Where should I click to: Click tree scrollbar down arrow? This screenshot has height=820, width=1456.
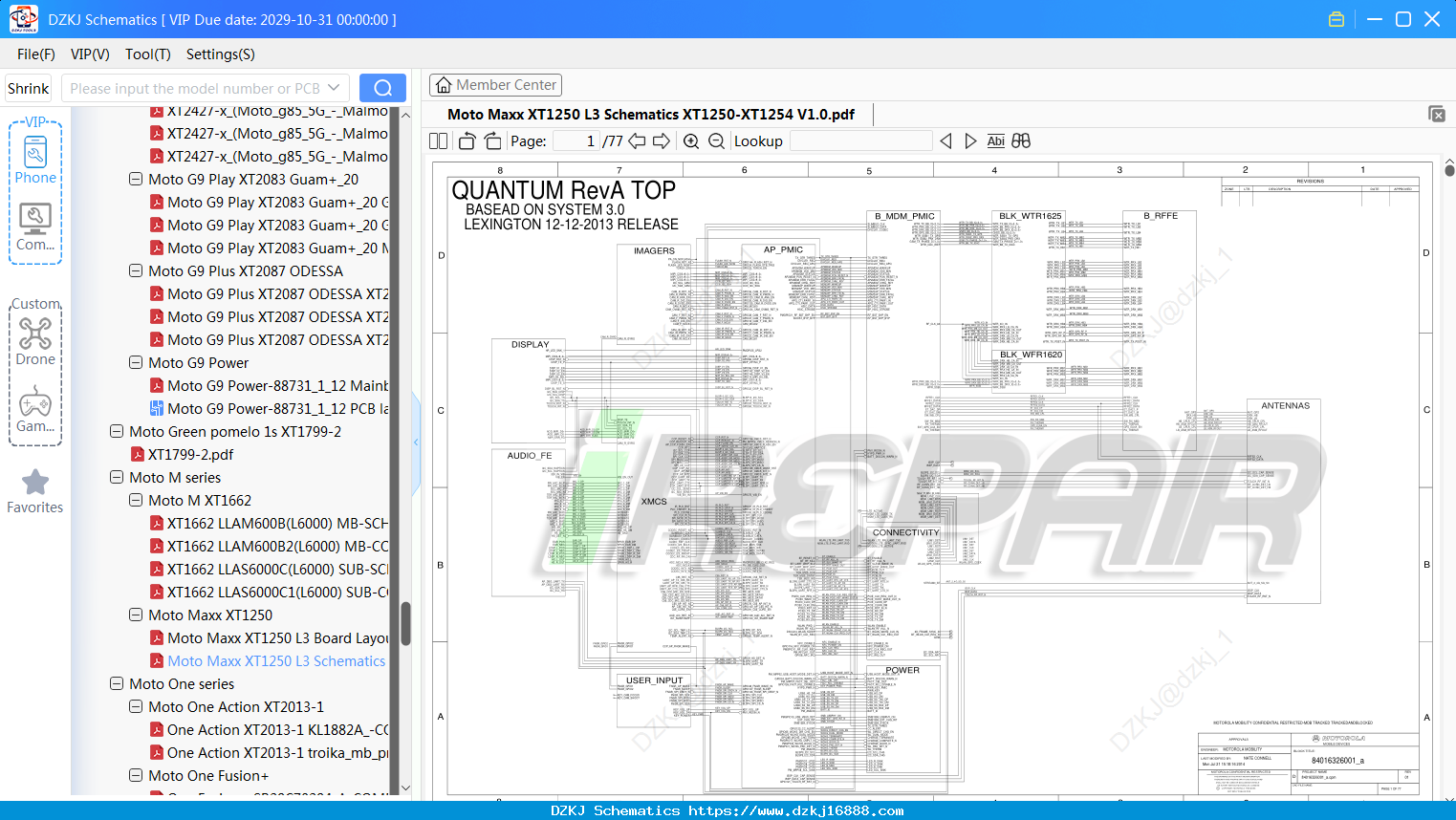pyautogui.click(x=405, y=788)
